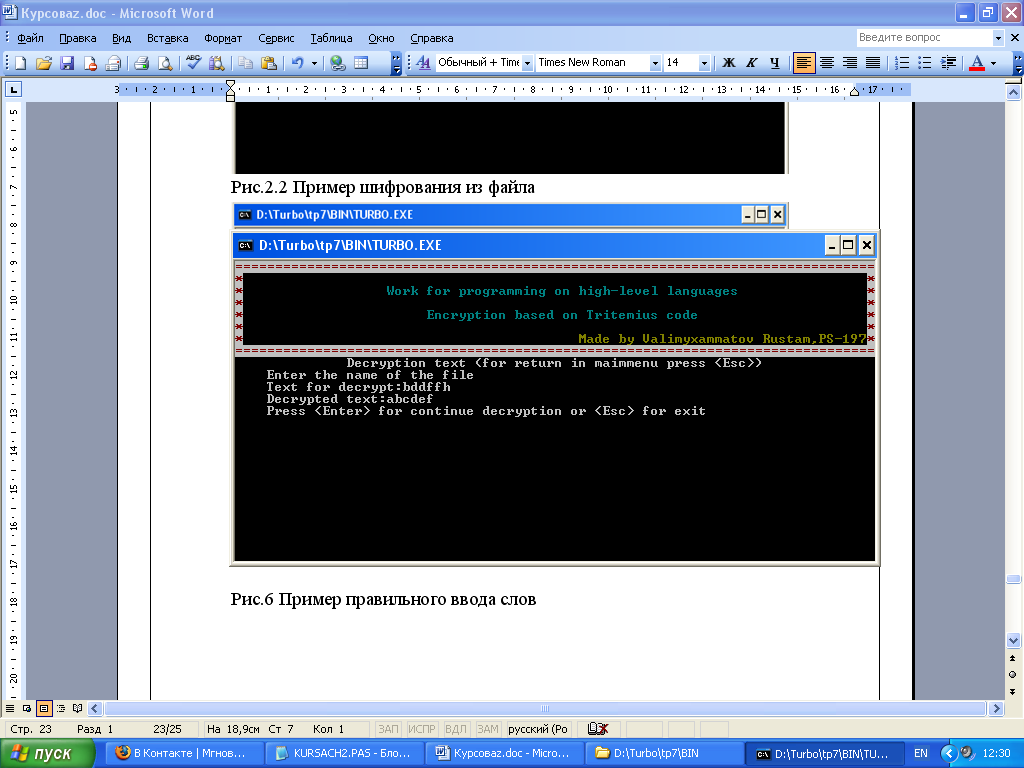The width and height of the screenshot is (1024, 768).
Task: Expand the style dropdown Обычный + Time
Action: [x=528, y=63]
